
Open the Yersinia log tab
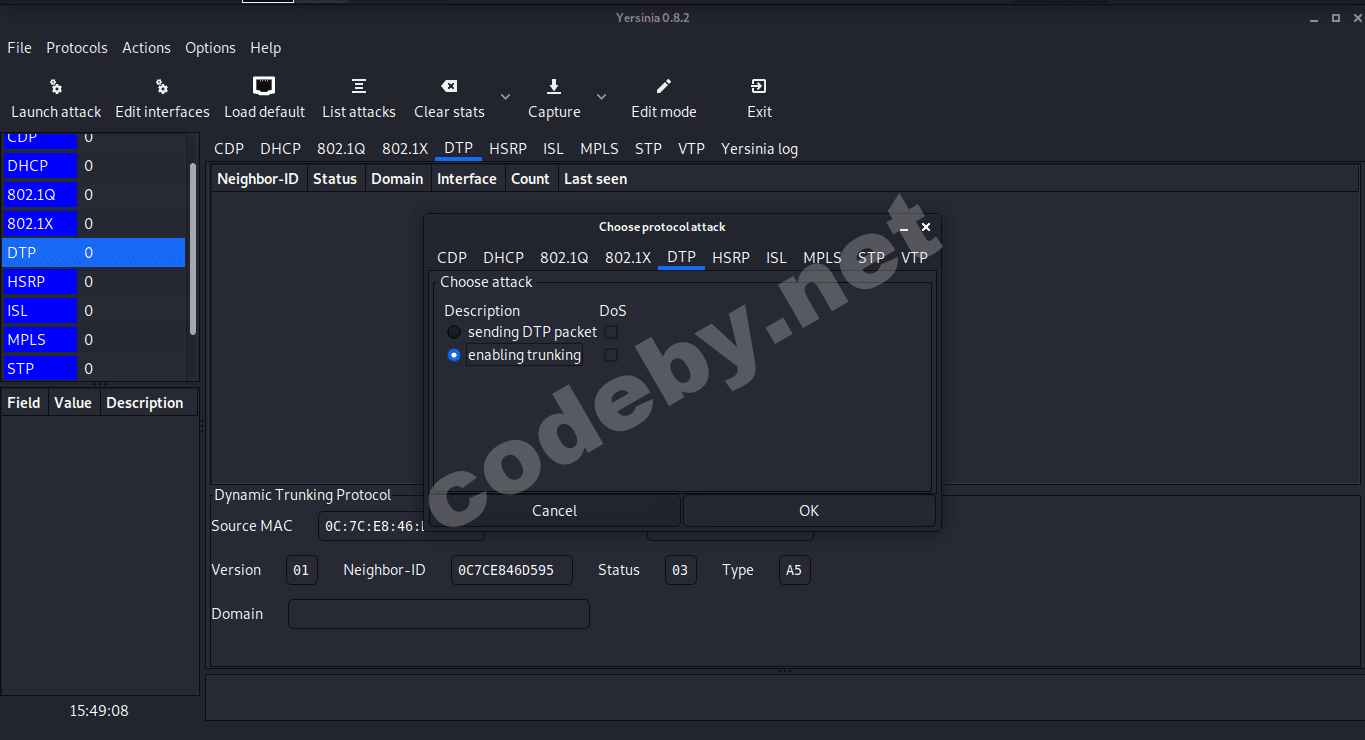[759, 149]
